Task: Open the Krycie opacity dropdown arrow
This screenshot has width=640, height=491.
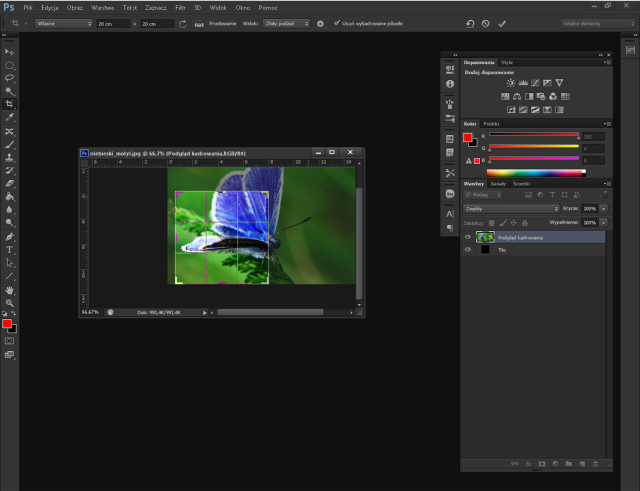Action: 603,209
